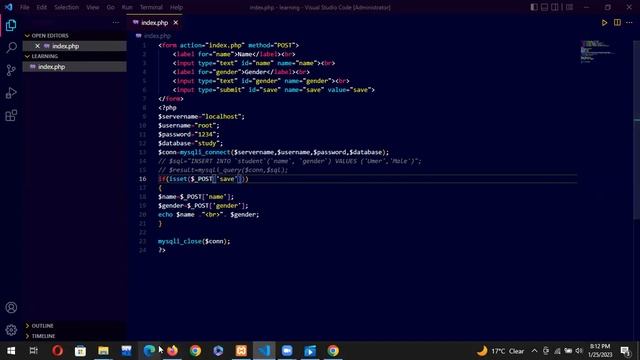Collapse the Open Editors section

(x=27, y=36)
